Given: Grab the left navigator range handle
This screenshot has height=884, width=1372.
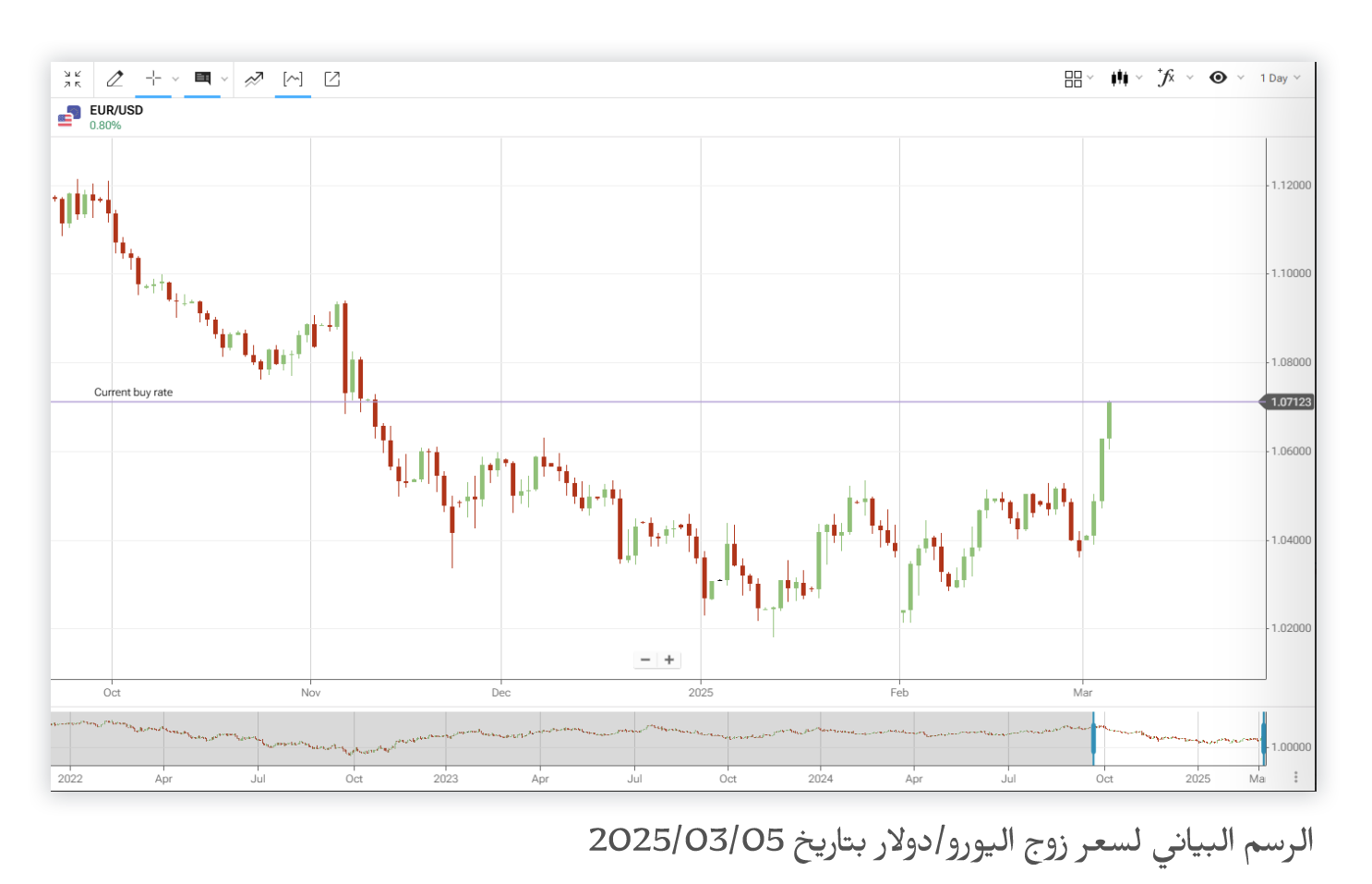Looking at the screenshot, I should click(x=1093, y=738).
